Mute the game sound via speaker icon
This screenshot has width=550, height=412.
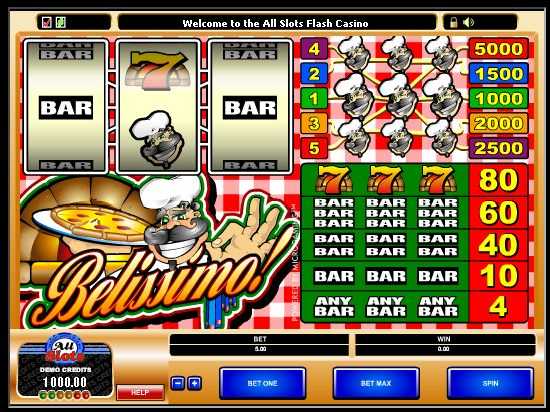tap(468, 23)
